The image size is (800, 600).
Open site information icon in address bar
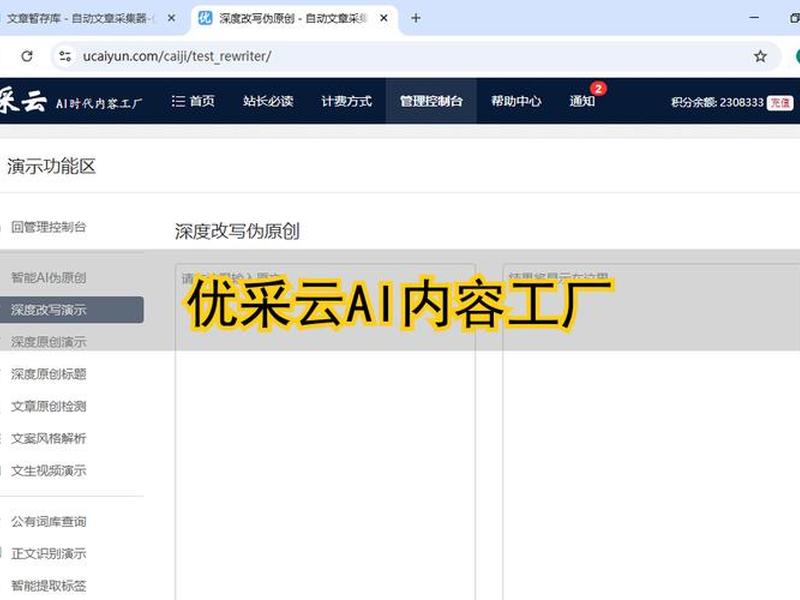(65, 56)
